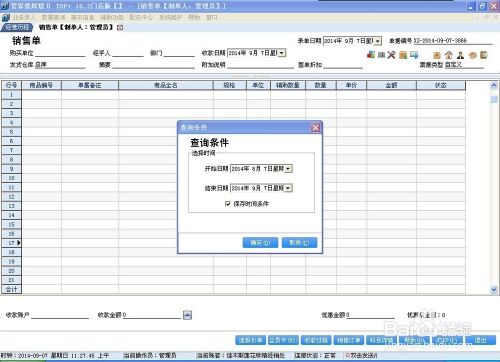Open the 业务录入 menu
Screen dimensions: 500x362
pos(23,17)
